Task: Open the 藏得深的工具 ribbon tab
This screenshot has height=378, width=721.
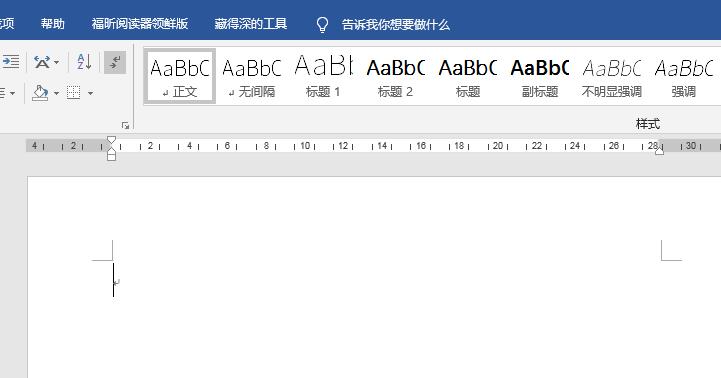Action: point(251,24)
